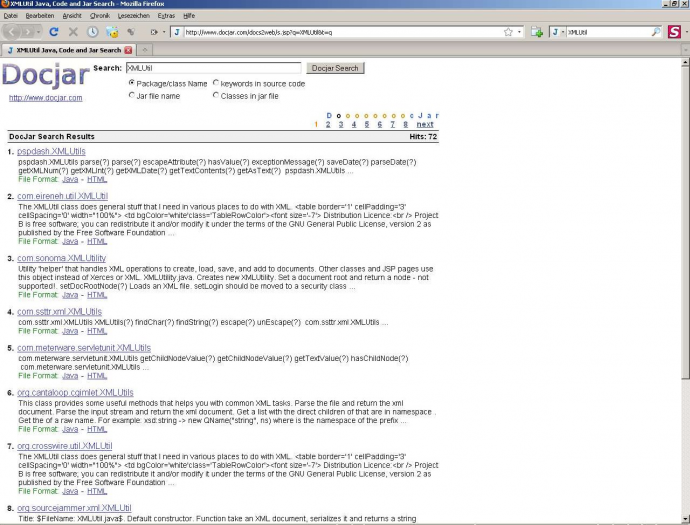Bookmark this page with the star icon
This screenshot has height=525, width=690.
click(508, 32)
